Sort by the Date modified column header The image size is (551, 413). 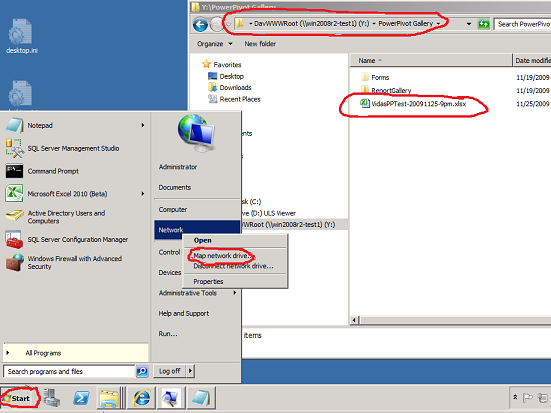[x=532, y=60]
